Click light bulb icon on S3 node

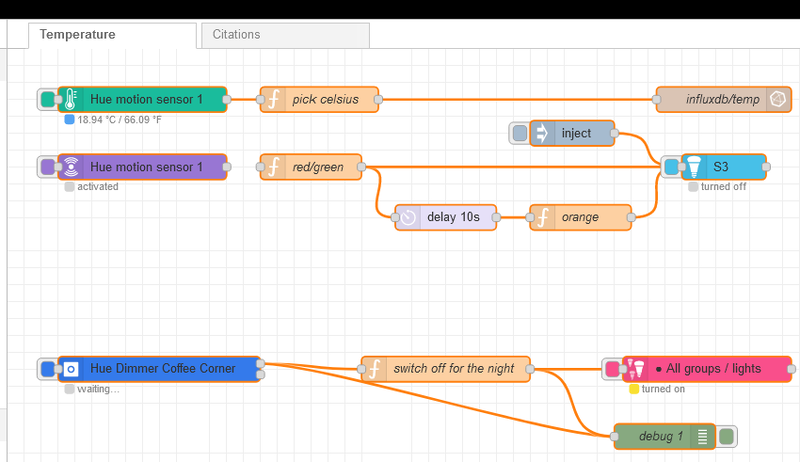(x=694, y=167)
